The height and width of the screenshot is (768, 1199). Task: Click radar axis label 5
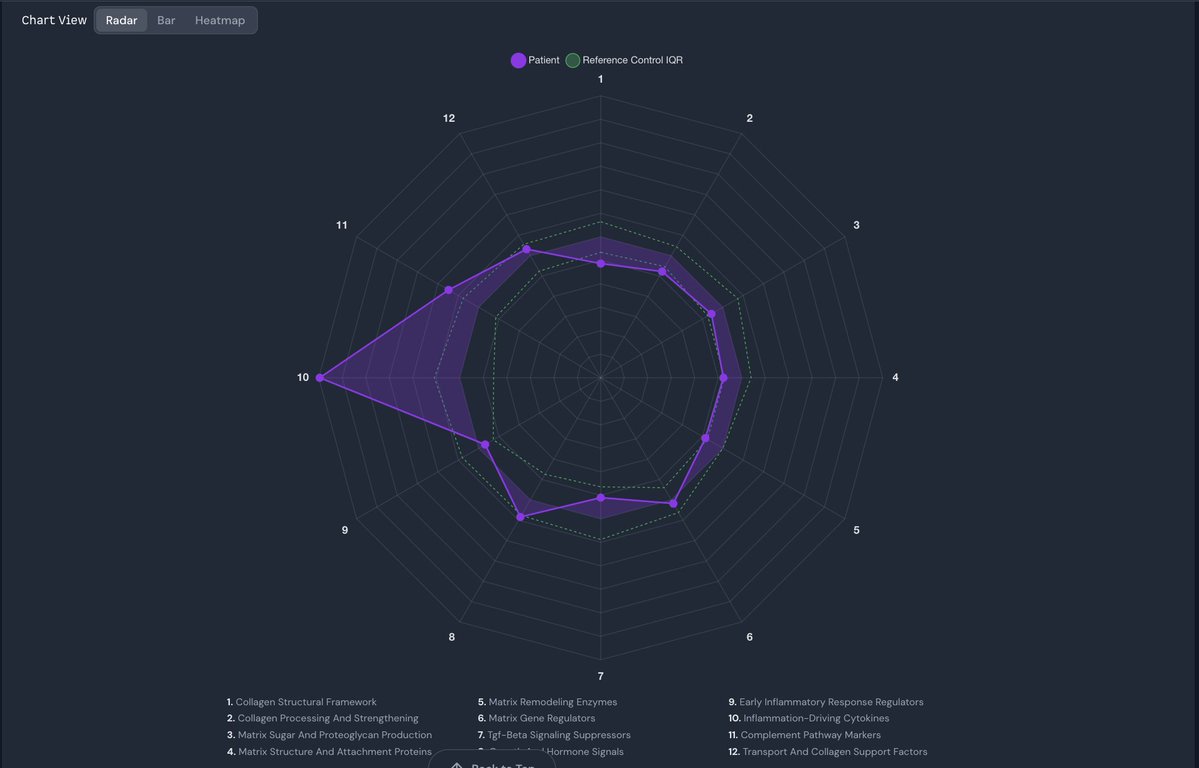tap(856, 530)
